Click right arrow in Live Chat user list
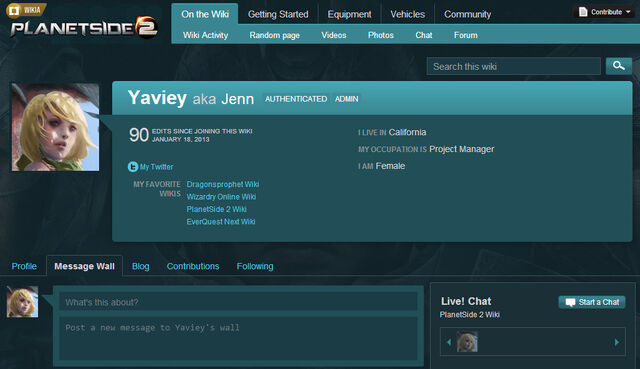The height and width of the screenshot is (369, 640). coord(616,342)
